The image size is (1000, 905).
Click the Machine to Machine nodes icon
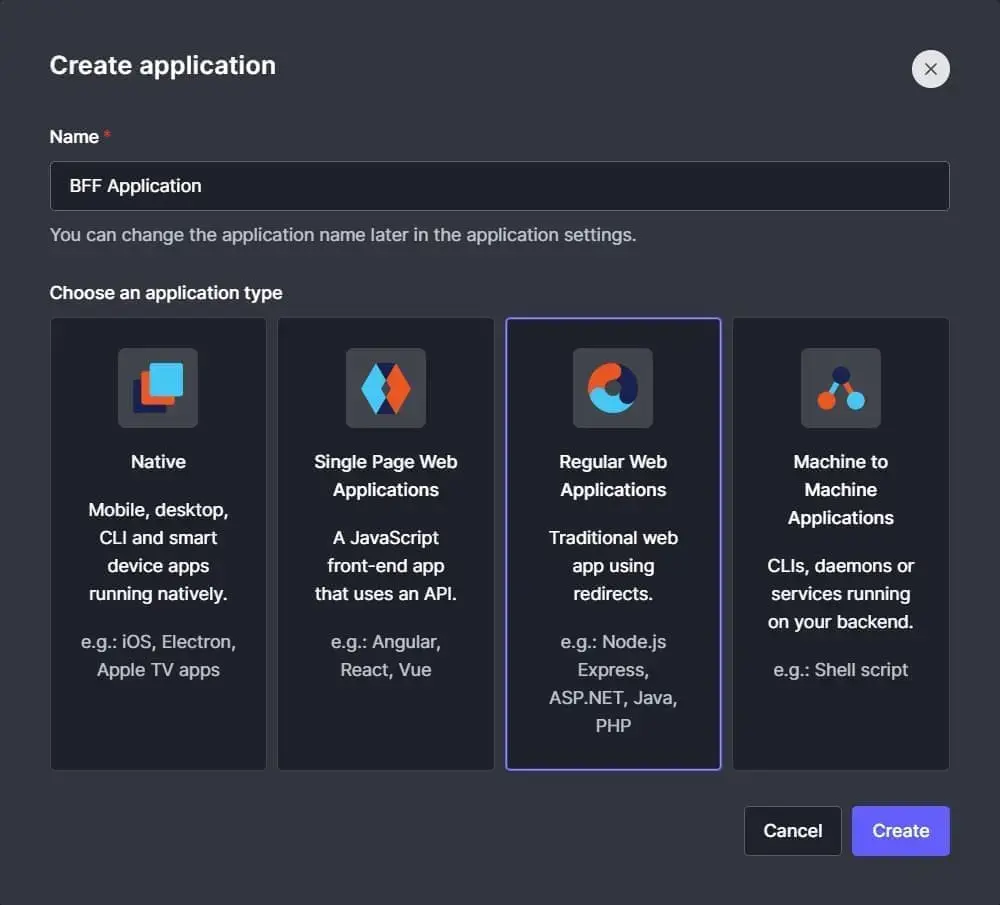[x=841, y=388]
